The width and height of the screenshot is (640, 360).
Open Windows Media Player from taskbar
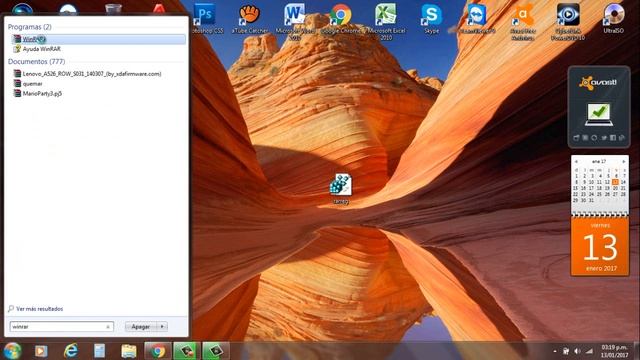coord(41,351)
